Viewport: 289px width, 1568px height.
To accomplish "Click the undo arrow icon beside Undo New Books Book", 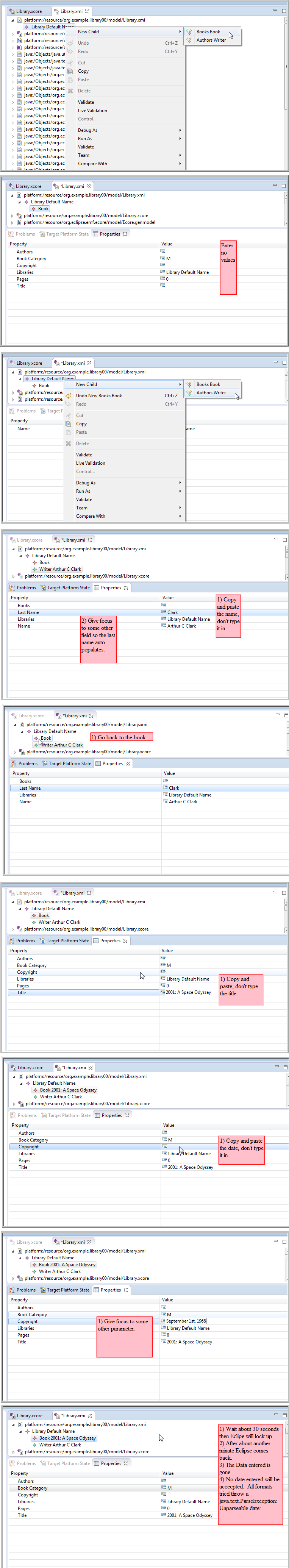I will pos(69,396).
